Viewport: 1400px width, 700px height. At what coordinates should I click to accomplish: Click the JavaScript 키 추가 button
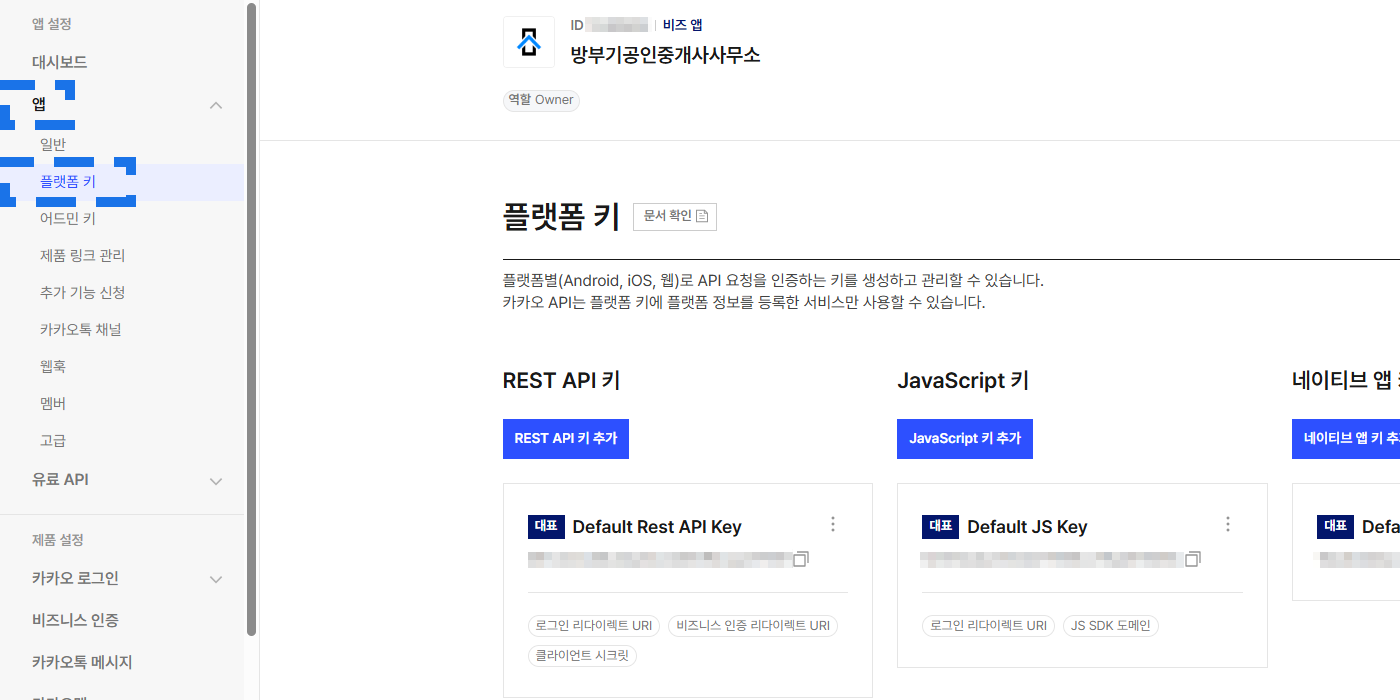tap(964, 439)
